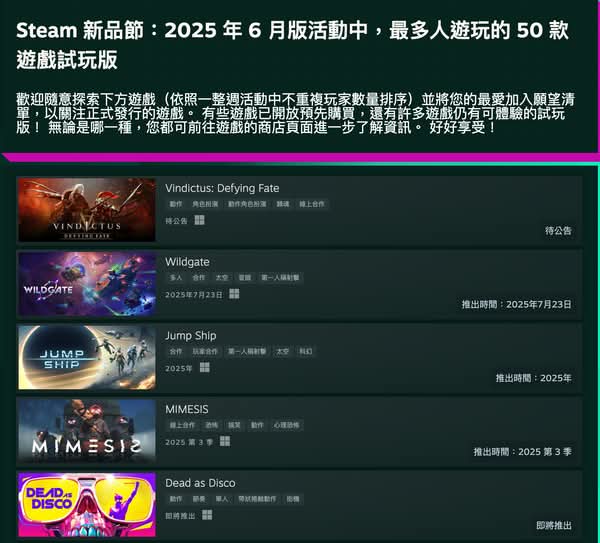The height and width of the screenshot is (543, 600).
Task: Select the 恐怖 tag under MIMESIS
Action: [212, 425]
